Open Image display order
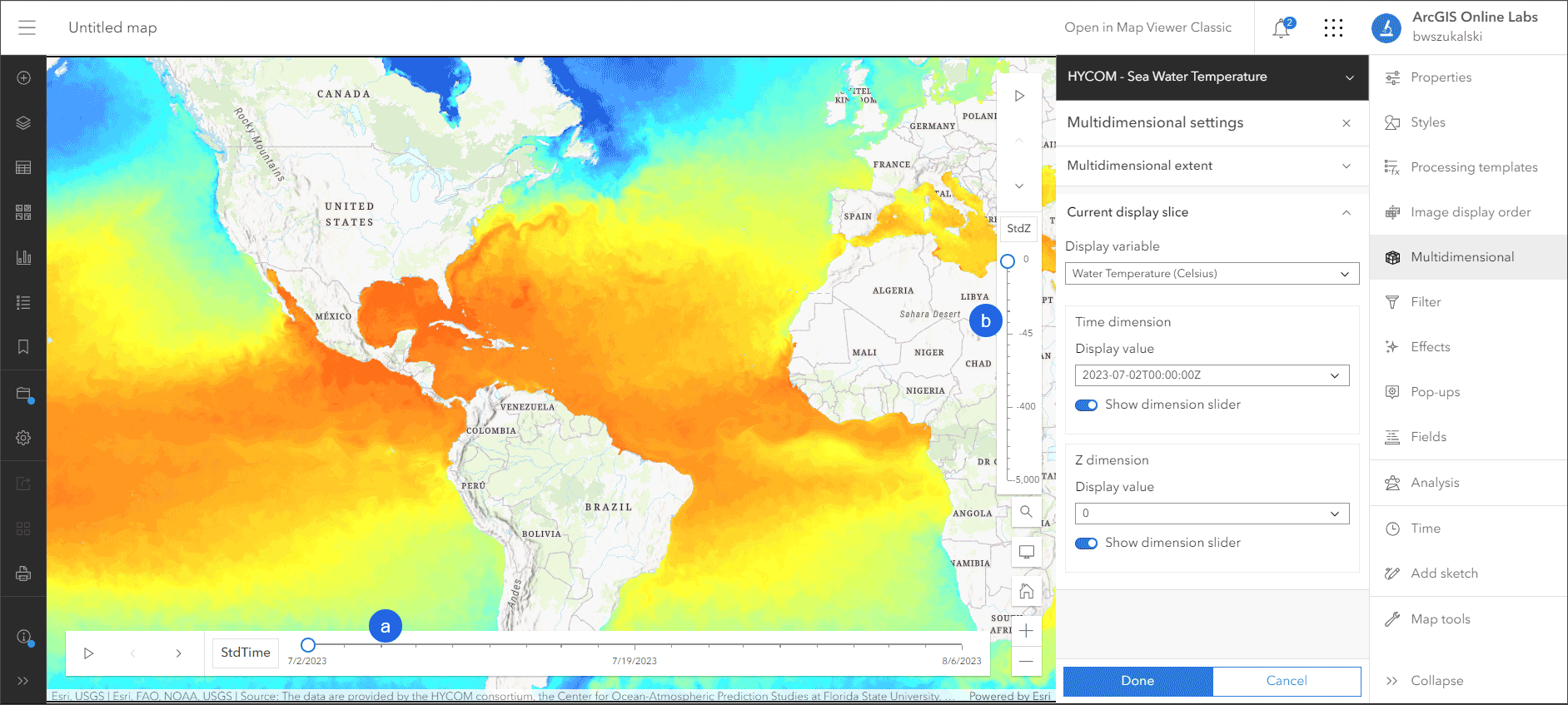The image size is (1568, 705). 1469,212
